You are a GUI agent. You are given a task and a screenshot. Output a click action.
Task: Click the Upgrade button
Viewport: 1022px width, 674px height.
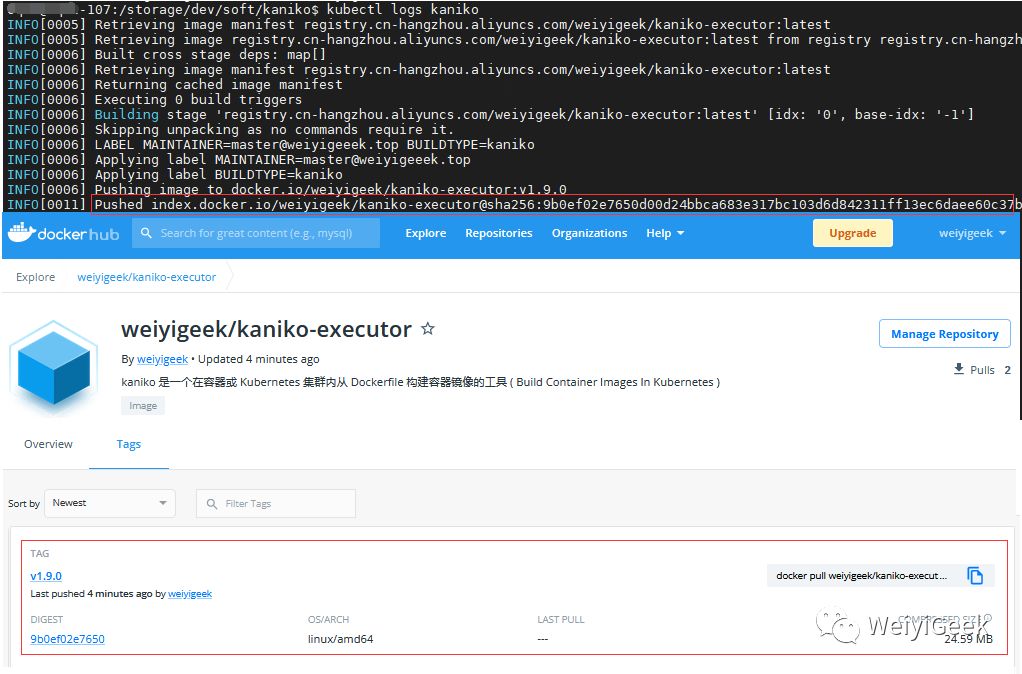pyautogui.click(x=853, y=233)
